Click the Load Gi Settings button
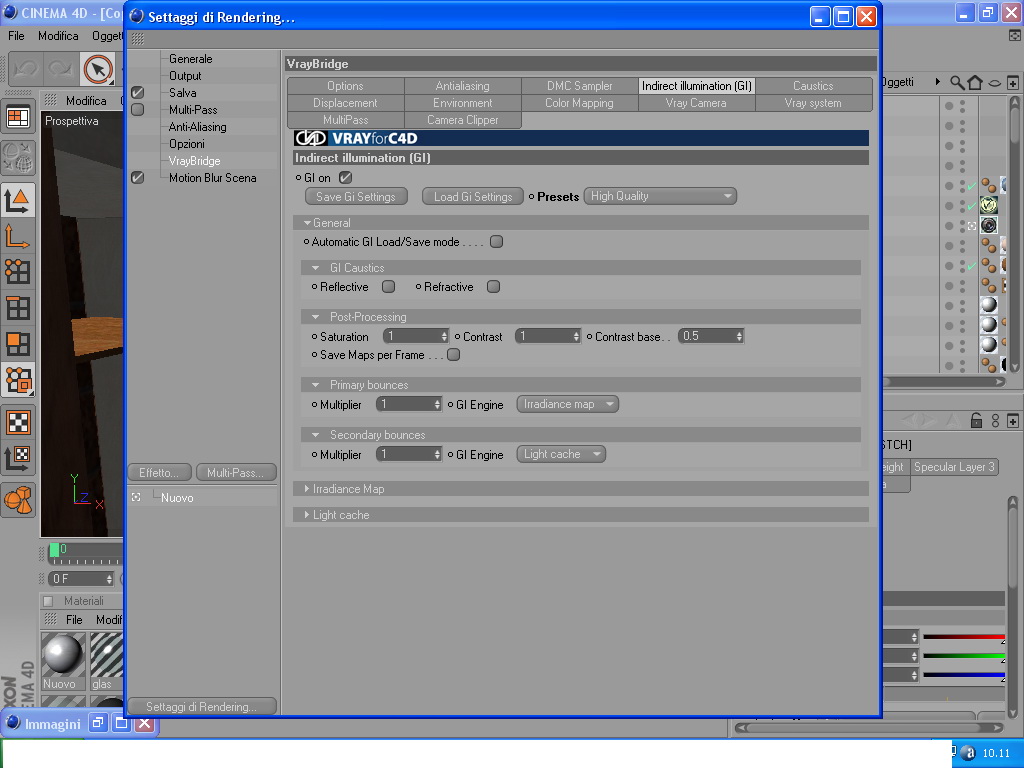 473,197
